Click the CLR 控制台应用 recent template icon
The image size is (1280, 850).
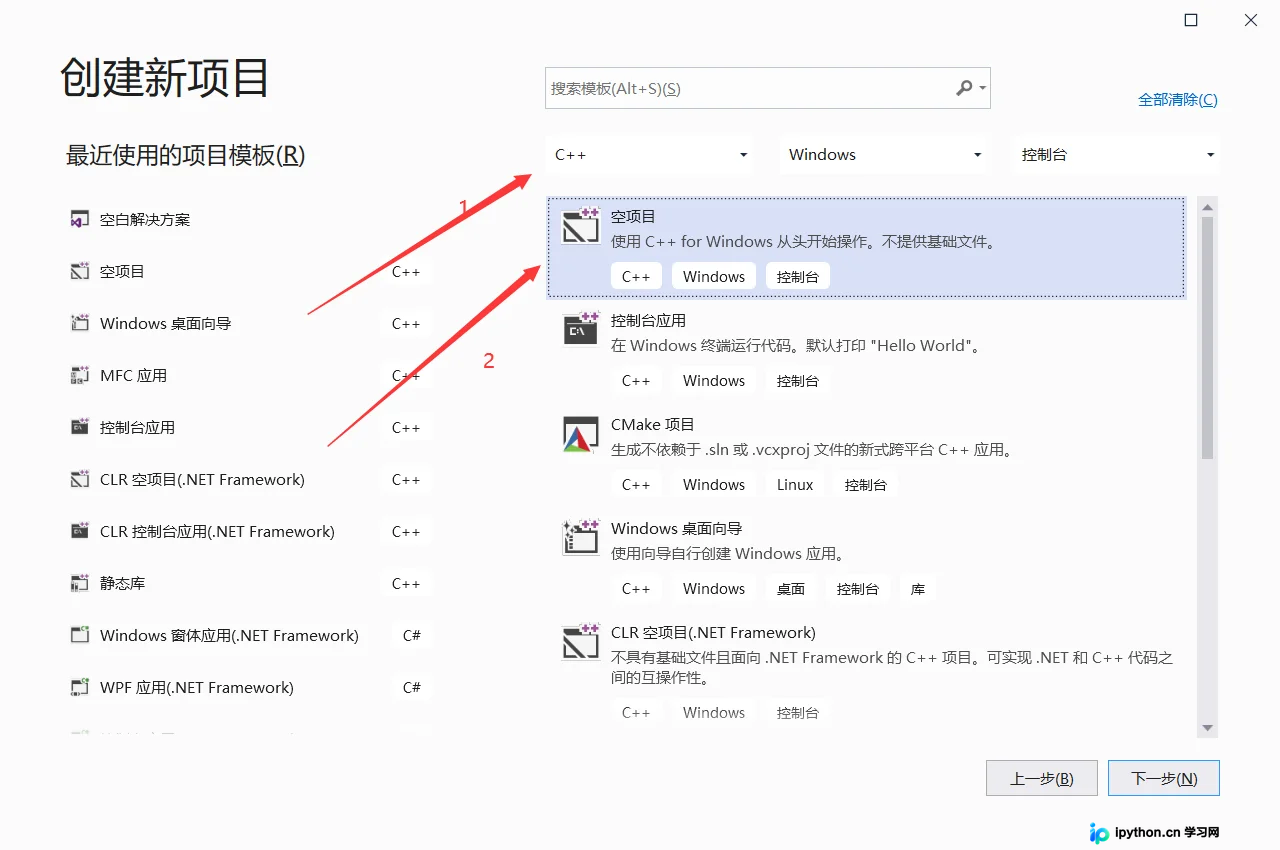pyautogui.click(x=80, y=531)
